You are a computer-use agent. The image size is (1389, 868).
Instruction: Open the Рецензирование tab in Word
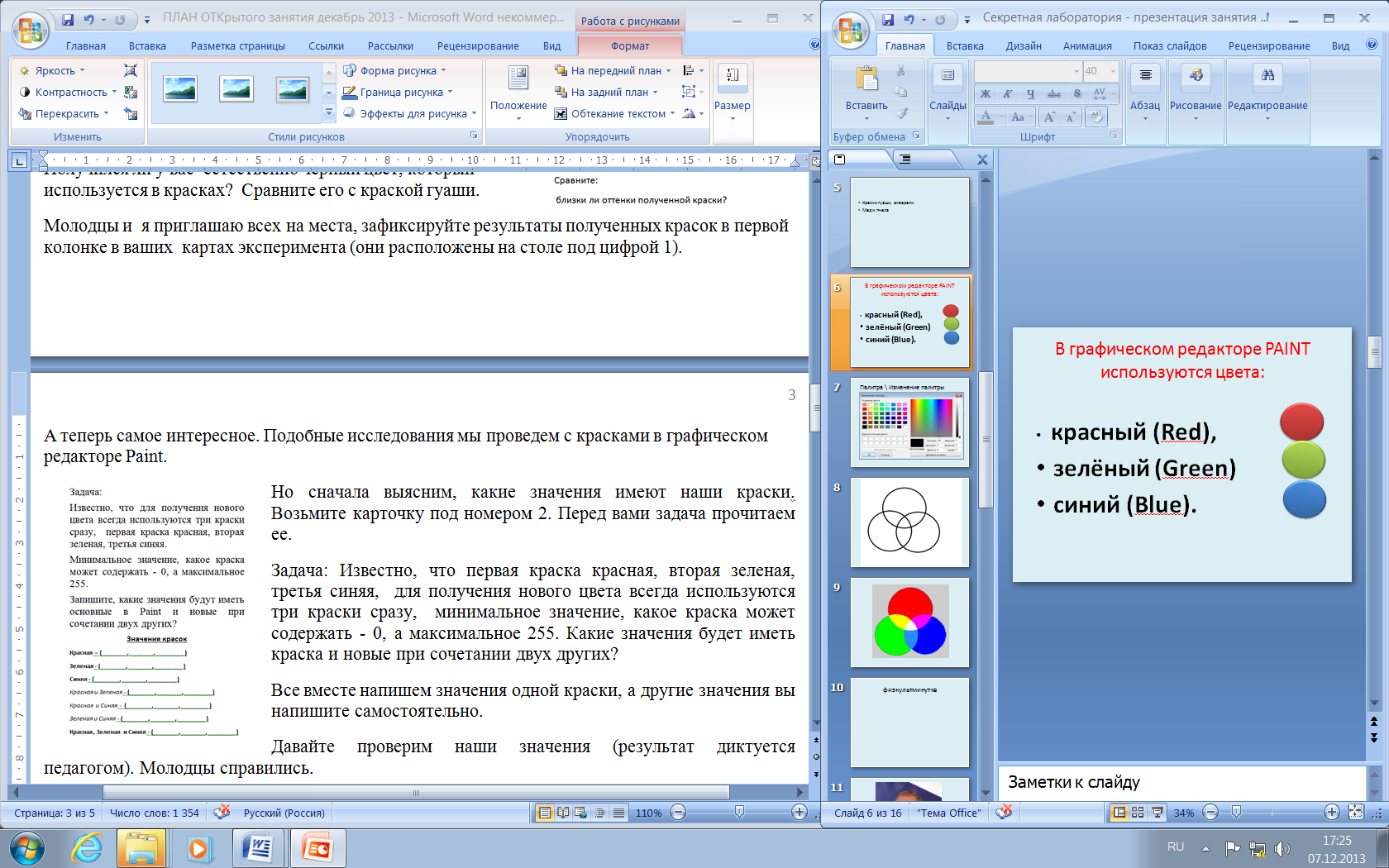click(478, 46)
